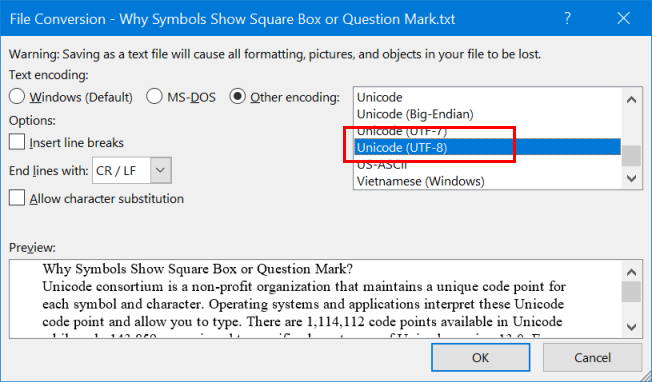Click the Help question mark icon
The width and height of the screenshot is (652, 382).
[567, 18]
